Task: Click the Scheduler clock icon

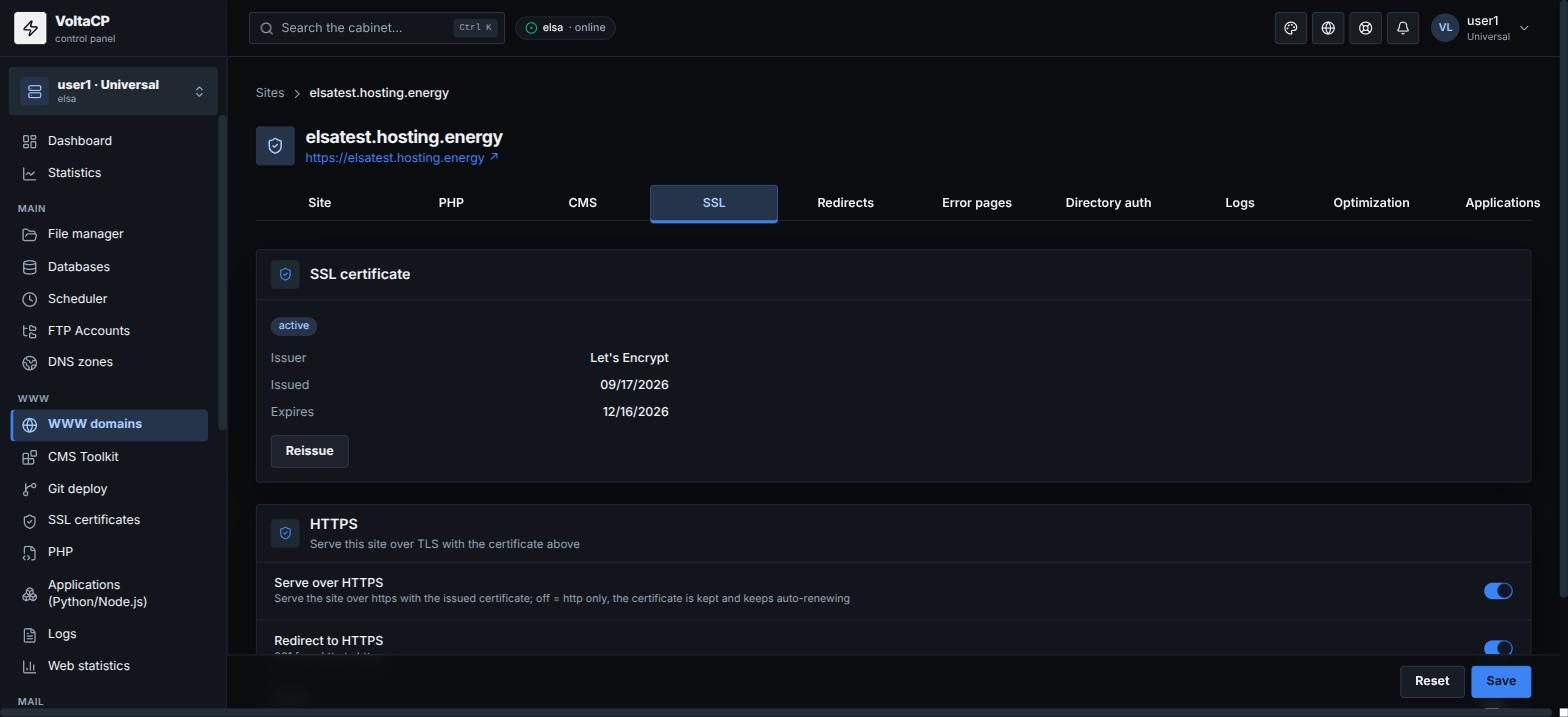Action: 30,299
